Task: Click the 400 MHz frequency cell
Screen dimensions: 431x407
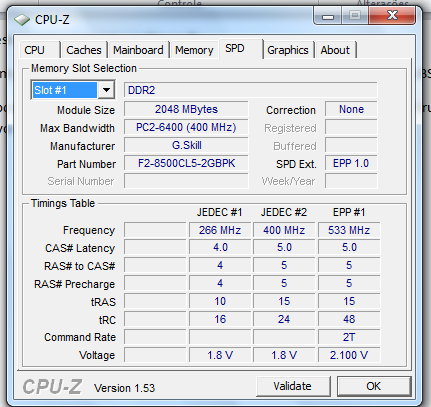Action: tap(284, 230)
